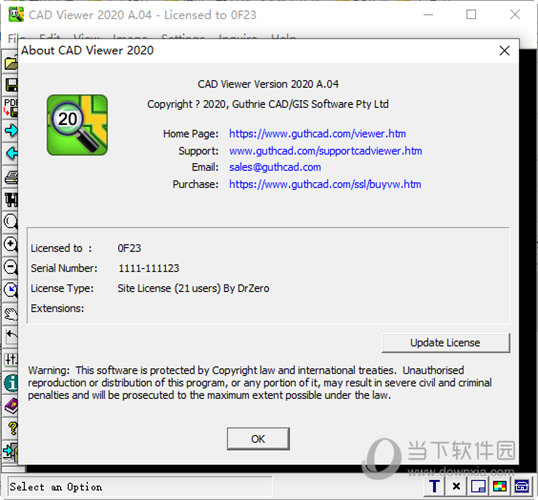Click the sales@guthcad.com email link
Viewport: 538px width, 500px height.
click(x=275, y=167)
